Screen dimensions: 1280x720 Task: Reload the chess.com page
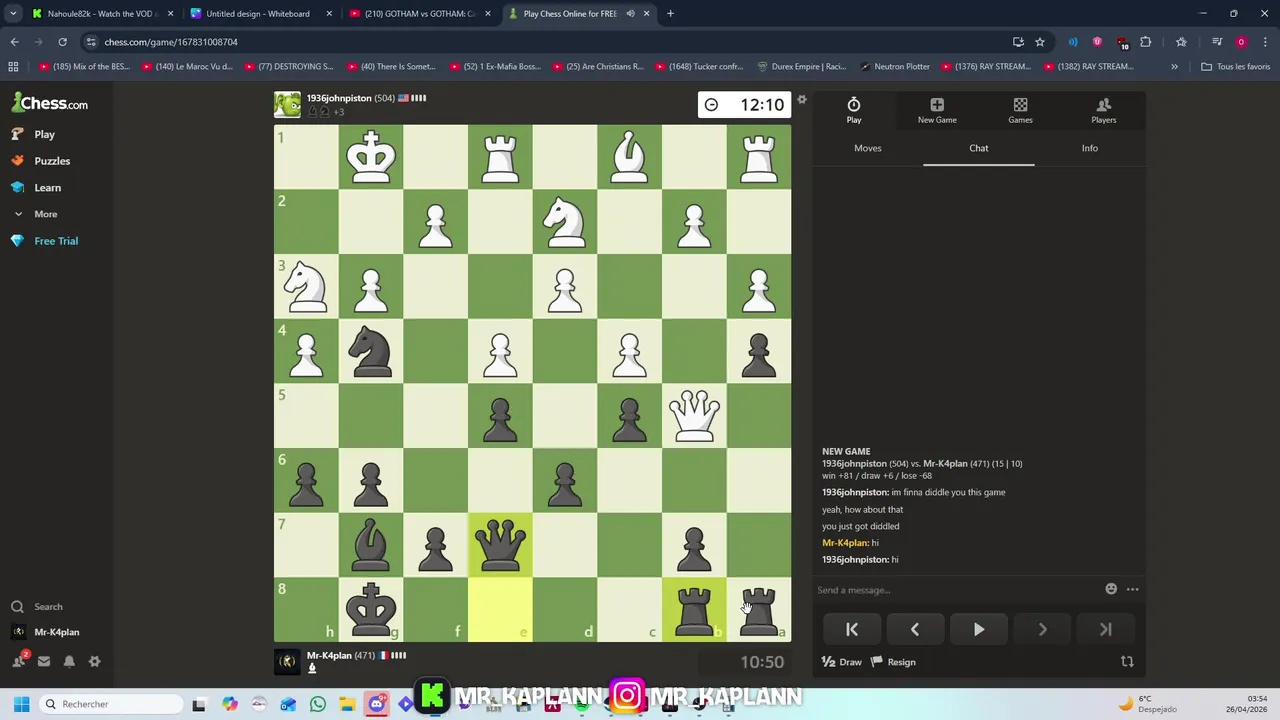click(62, 42)
